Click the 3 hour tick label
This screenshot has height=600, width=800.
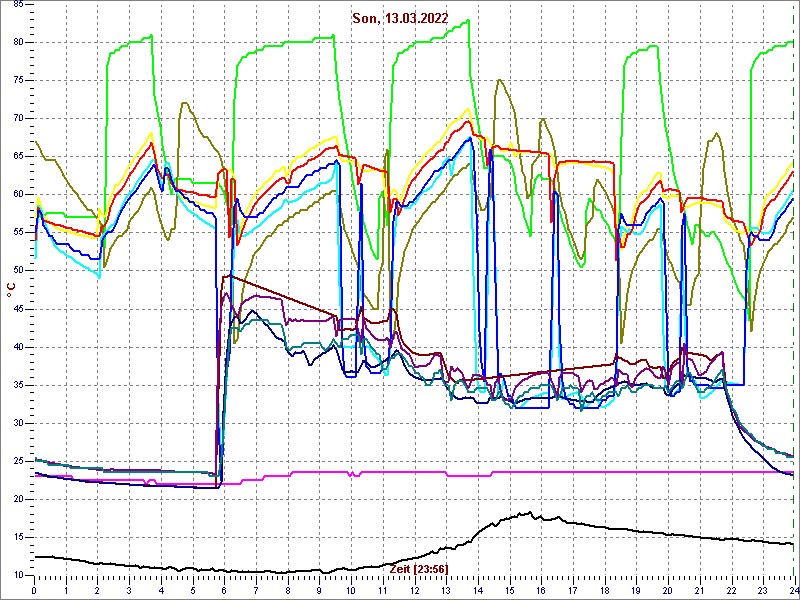point(129,590)
